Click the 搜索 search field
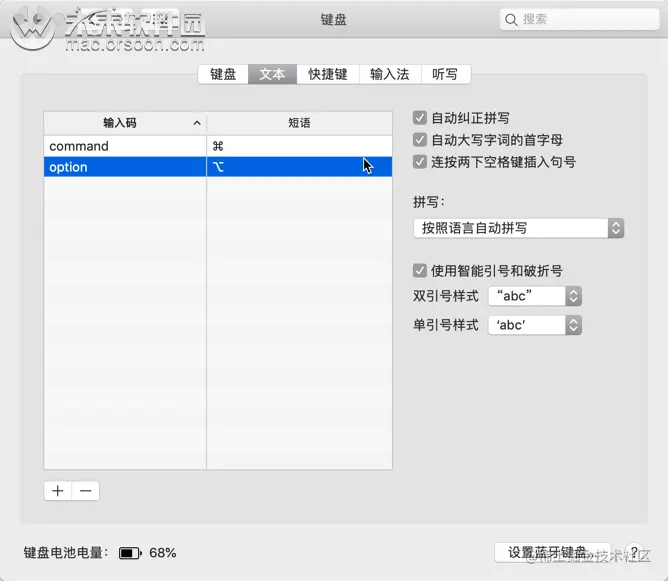This screenshot has height=581, width=668. pos(579,20)
